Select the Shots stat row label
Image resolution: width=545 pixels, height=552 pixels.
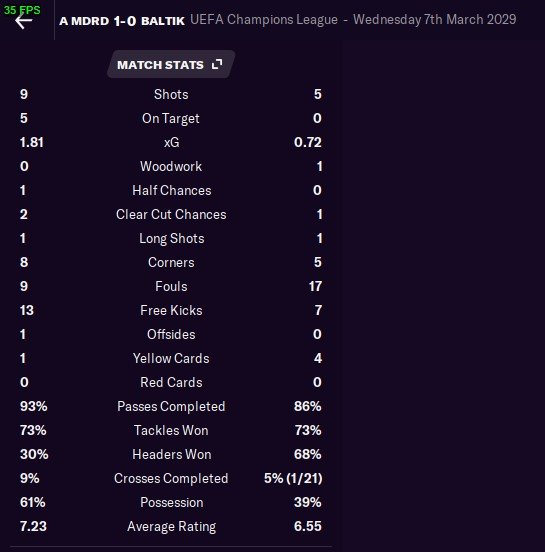point(171,94)
